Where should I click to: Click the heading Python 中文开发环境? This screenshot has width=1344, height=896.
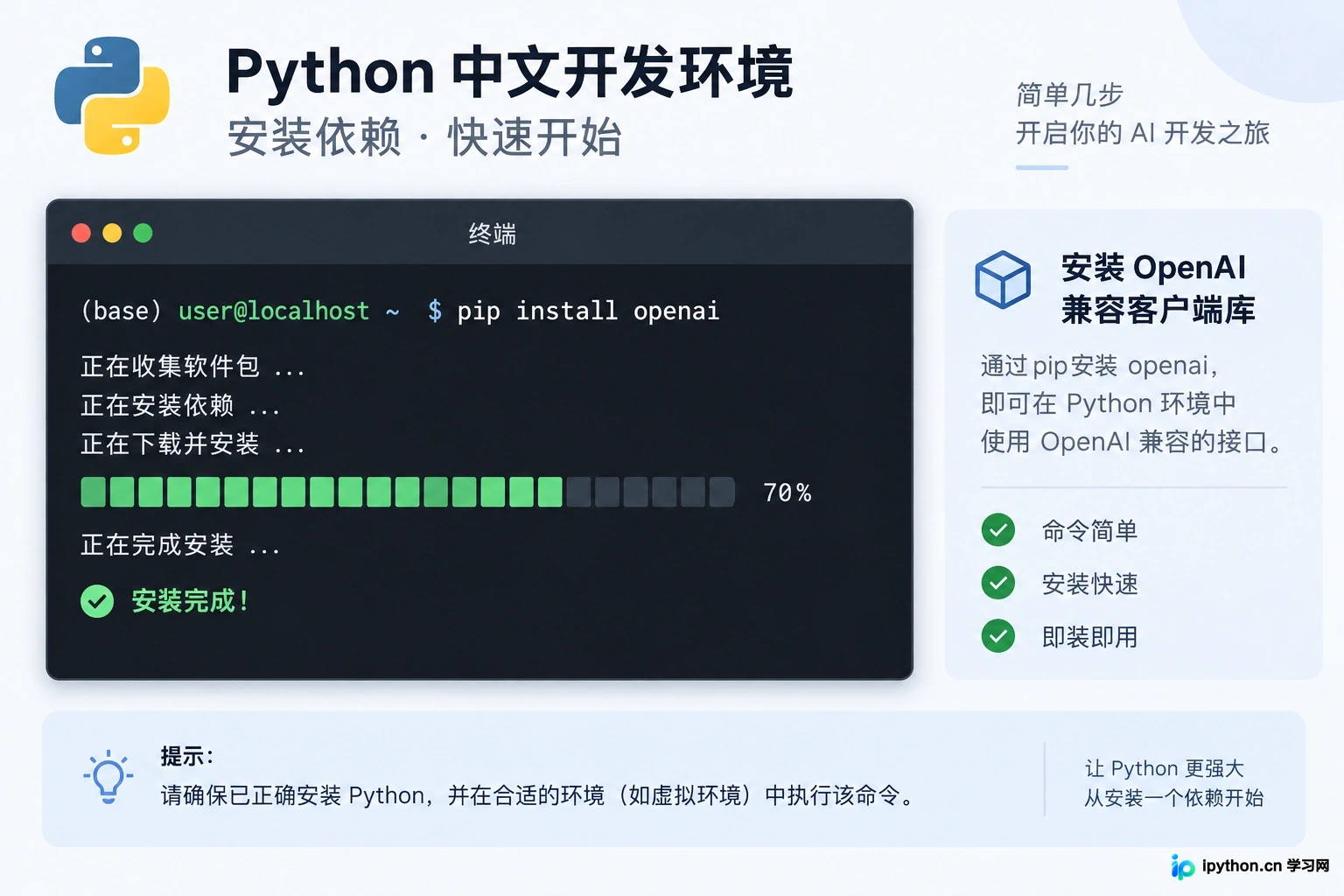(x=509, y=72)
